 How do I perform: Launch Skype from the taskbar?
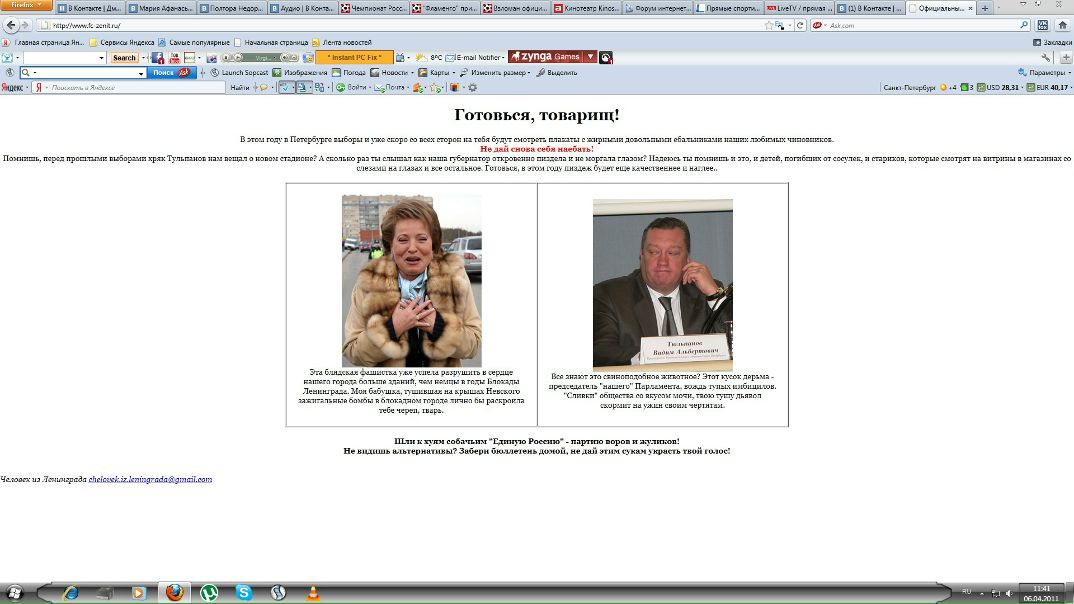point(244,593)
